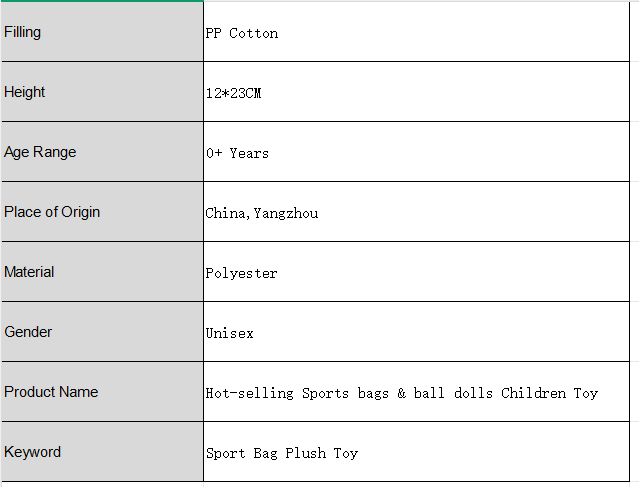The width and height of the screenshot is (639, 487).
Task: Select the PP Cotton value cell
Action: pyautogui.click(x=416, y=32)
